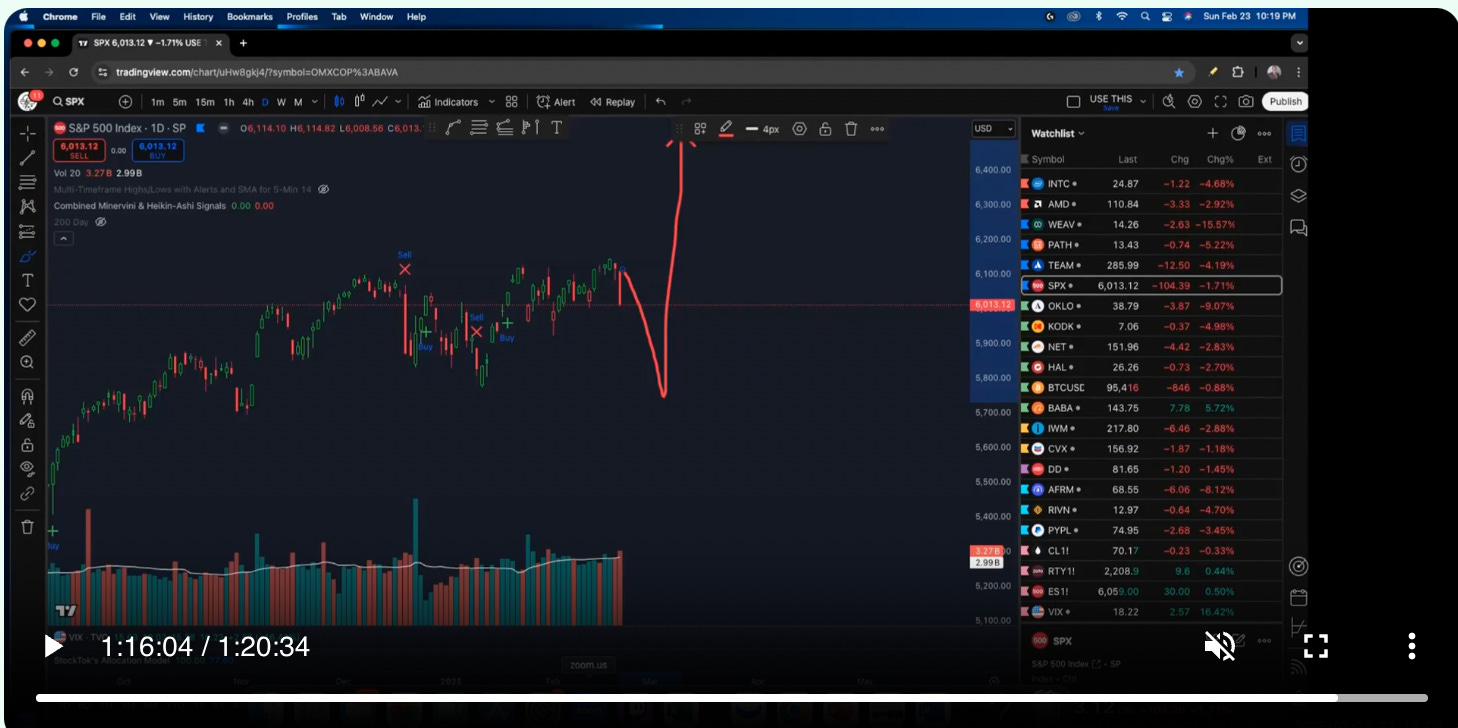Select BABA row in watchlist

coord(1150,408)
